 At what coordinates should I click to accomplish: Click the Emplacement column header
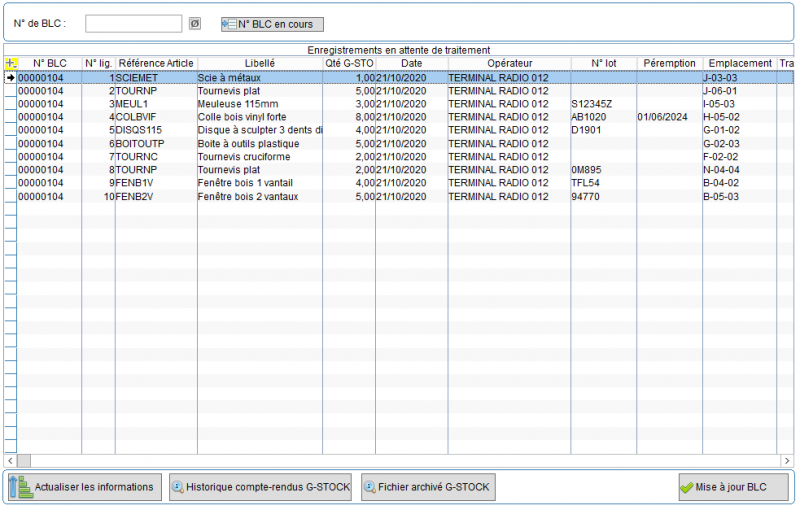pos(739,63)
